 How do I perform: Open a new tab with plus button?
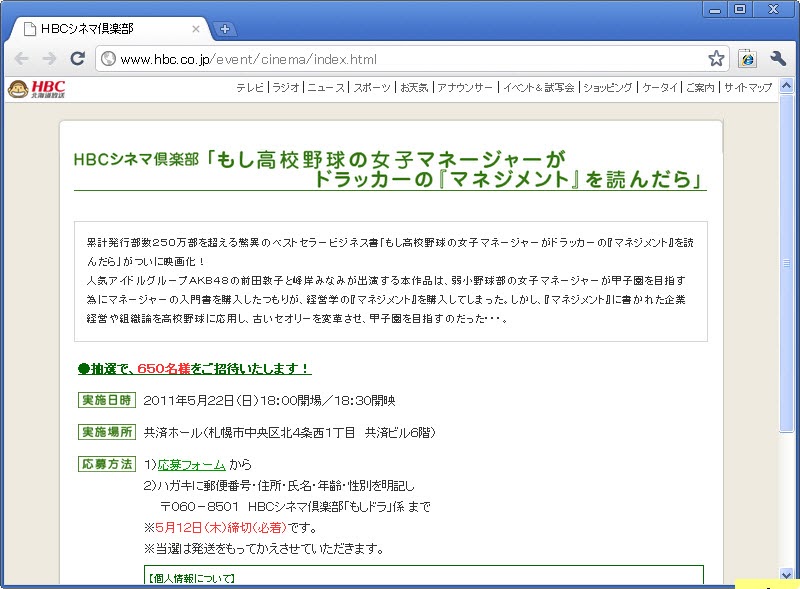tap(224, 29)
